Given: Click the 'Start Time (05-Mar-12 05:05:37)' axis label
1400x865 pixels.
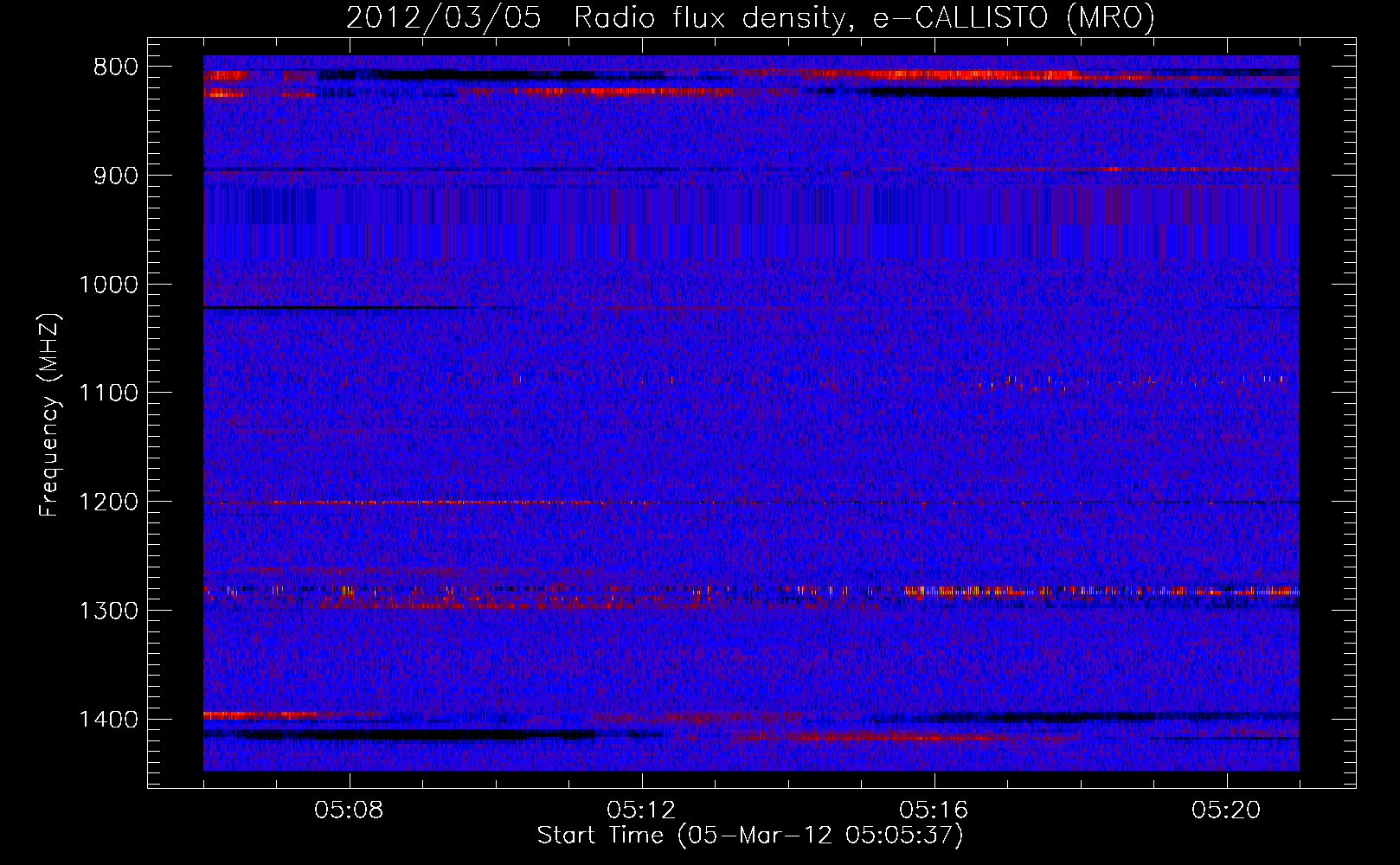Looking at the screenshot, I should click(x=750, y=836).
